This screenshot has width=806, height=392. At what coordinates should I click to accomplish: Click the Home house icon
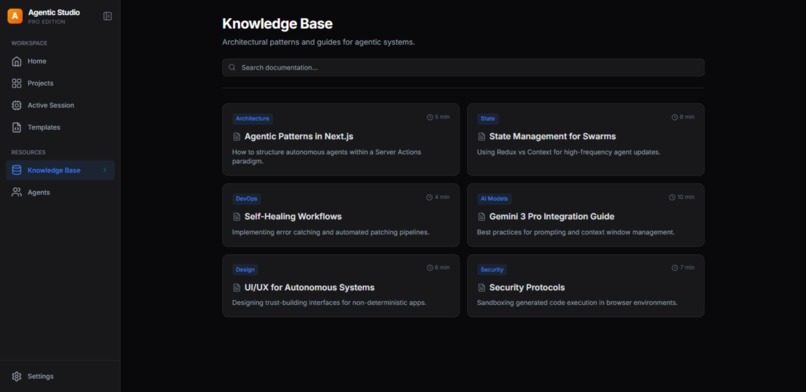pyautogui.click(x=16, y=61)
